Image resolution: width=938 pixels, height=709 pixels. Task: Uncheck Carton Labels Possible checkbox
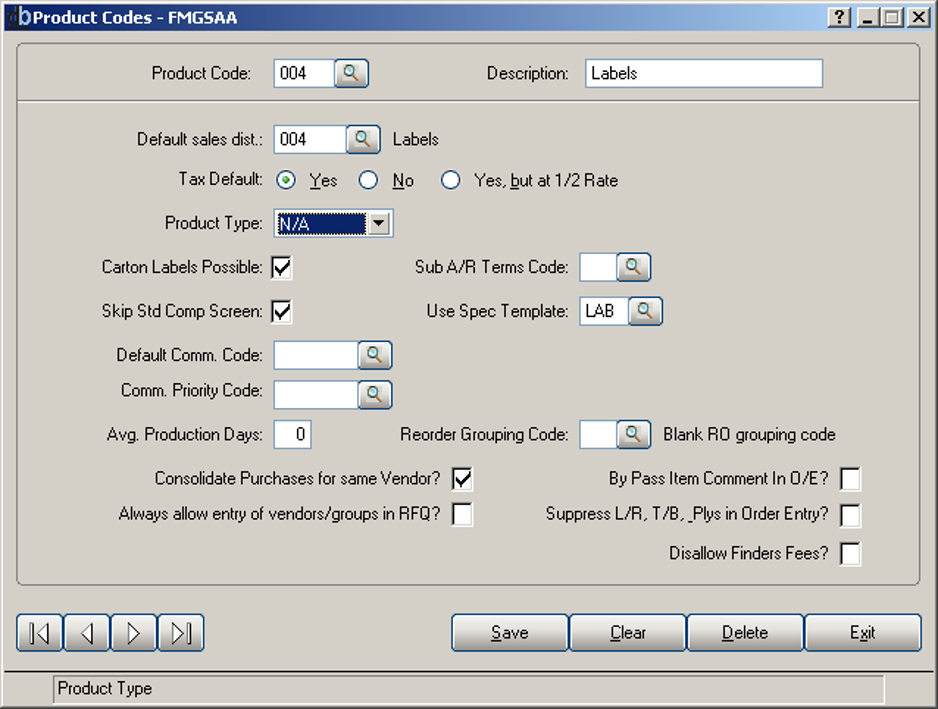point(282,267)
